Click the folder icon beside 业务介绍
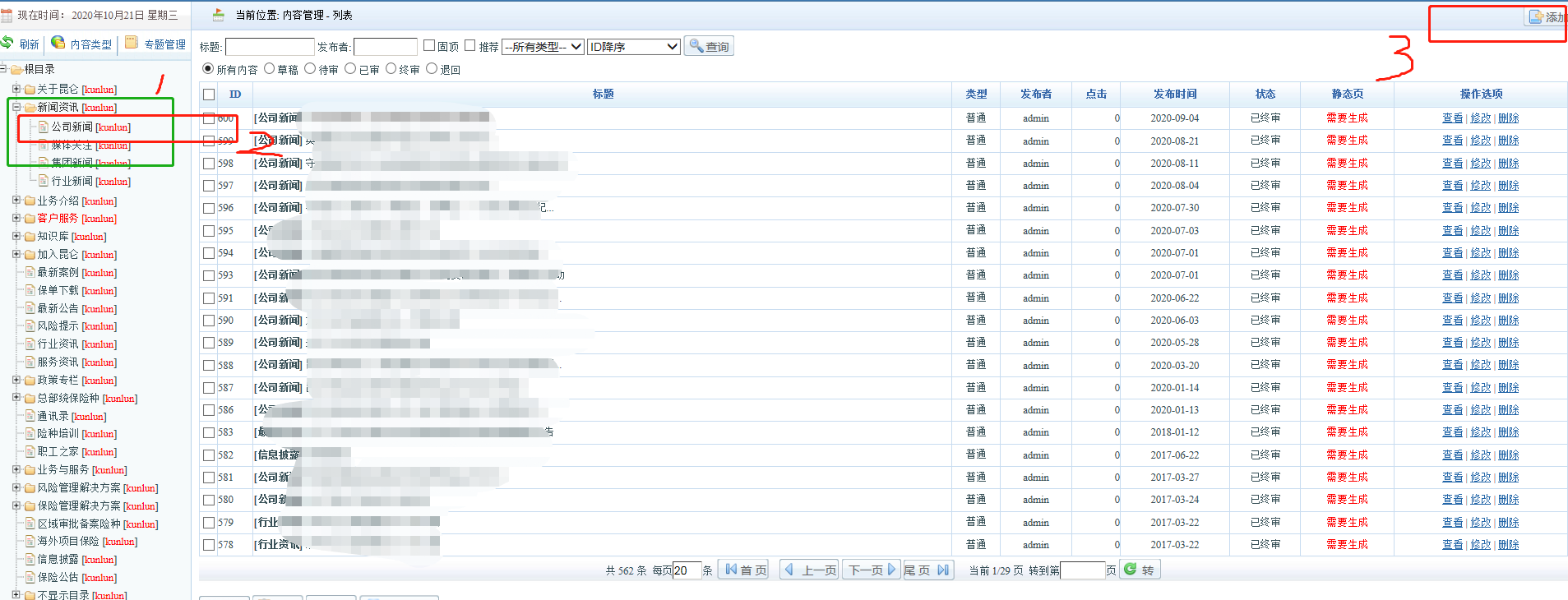The image size is (1568, 600). click(x=30, y=201)
